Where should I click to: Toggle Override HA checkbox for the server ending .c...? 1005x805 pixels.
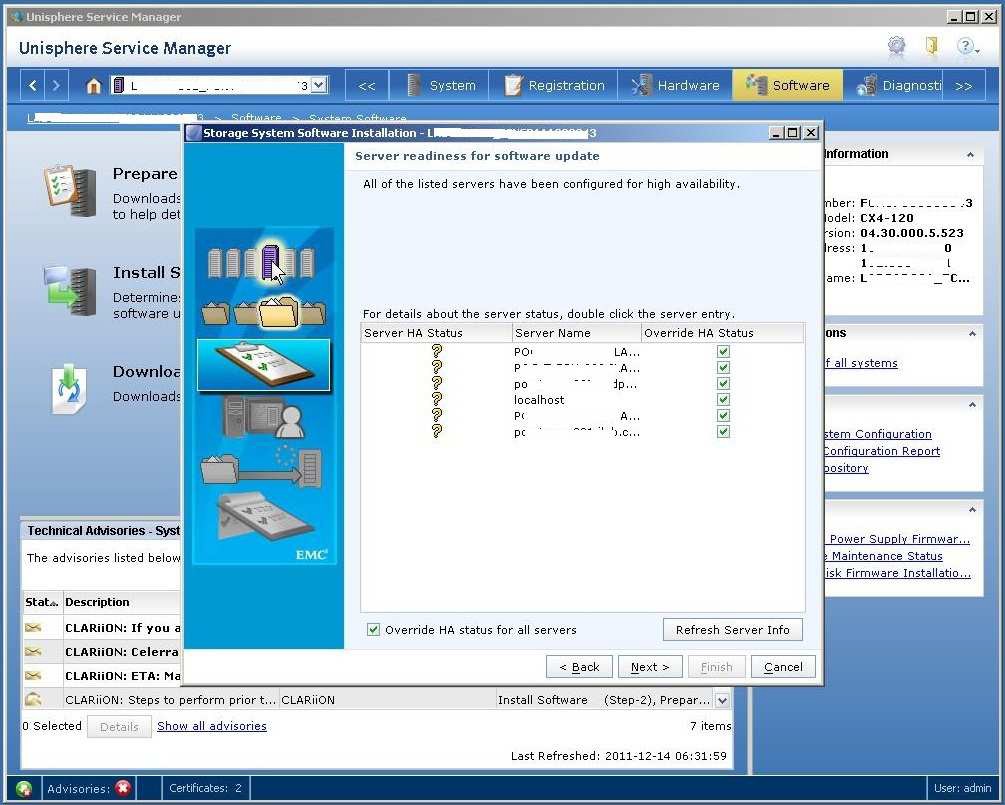point(724,431)
